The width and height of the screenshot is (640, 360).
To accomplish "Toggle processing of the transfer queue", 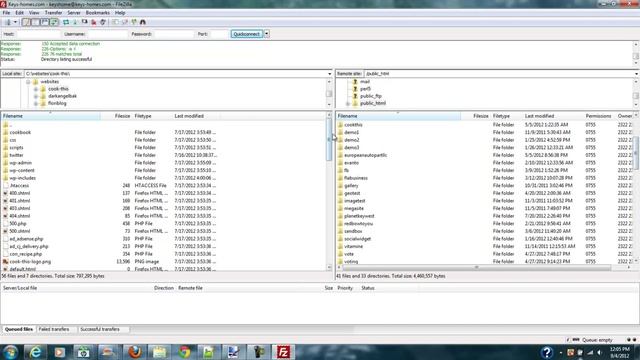I will [x=75, y=22].
